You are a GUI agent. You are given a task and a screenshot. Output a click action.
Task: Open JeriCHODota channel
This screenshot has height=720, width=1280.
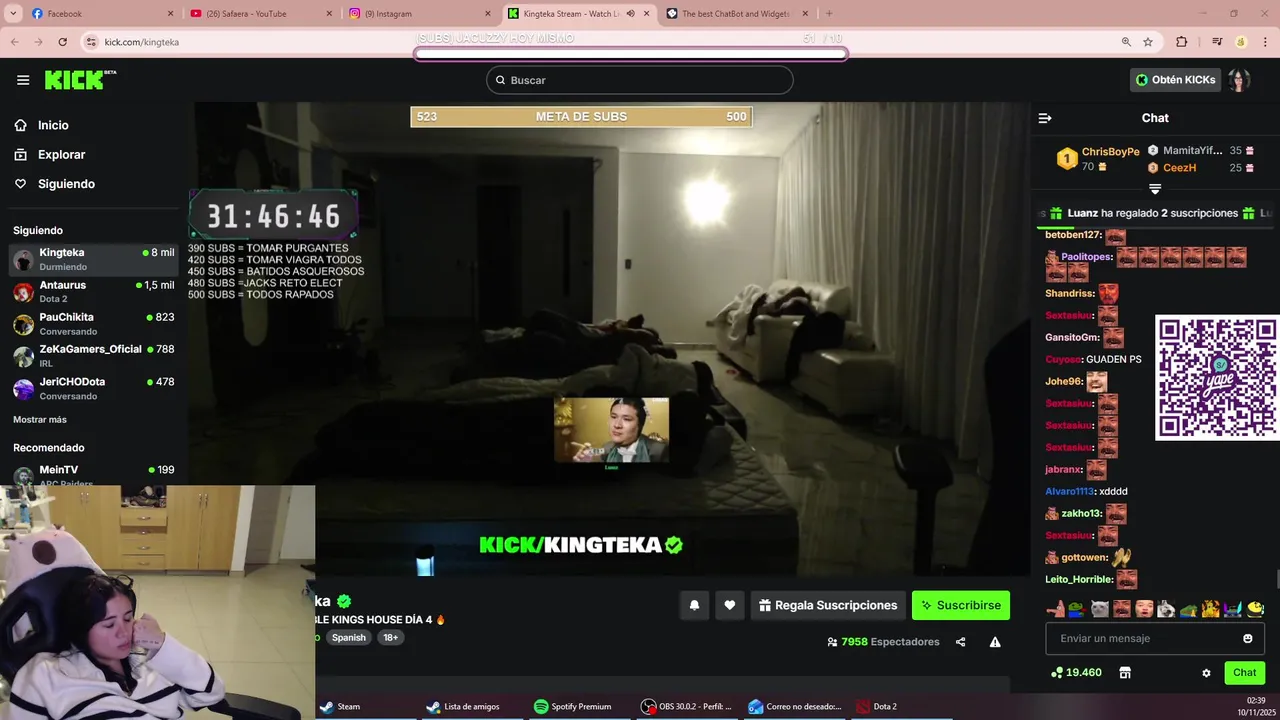click(93, 388)
